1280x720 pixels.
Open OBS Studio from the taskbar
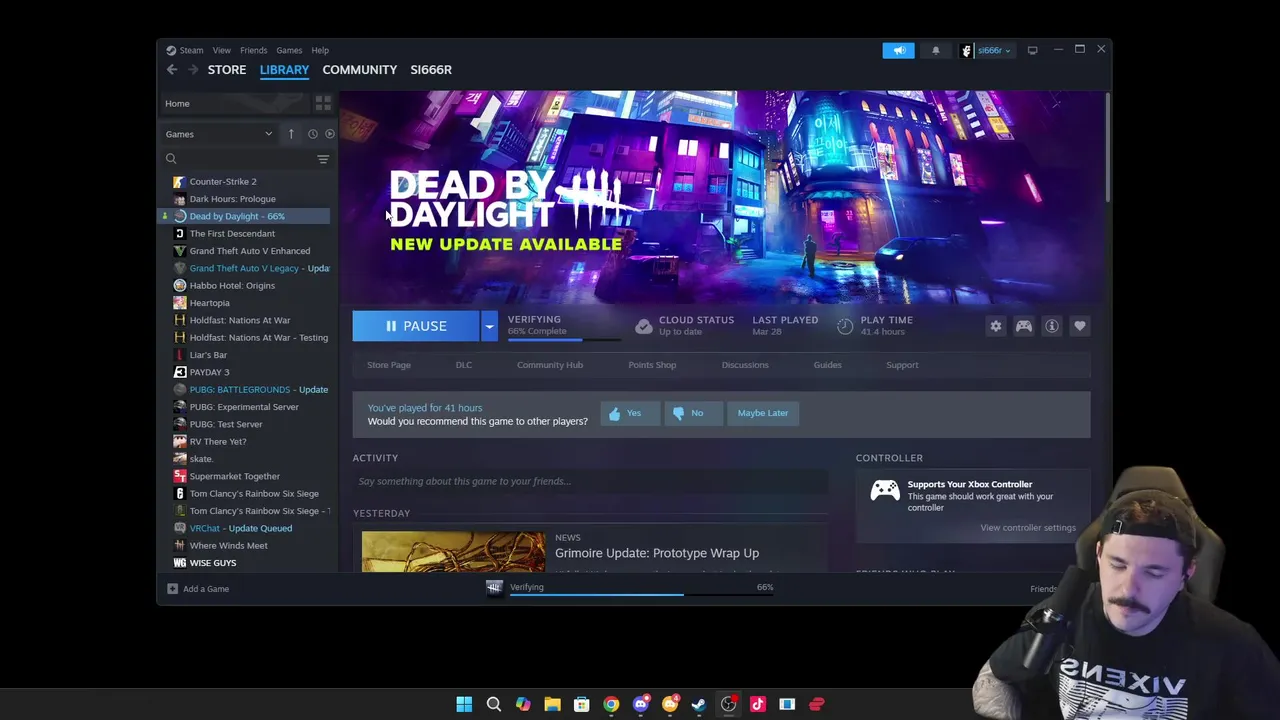[728, 704]
